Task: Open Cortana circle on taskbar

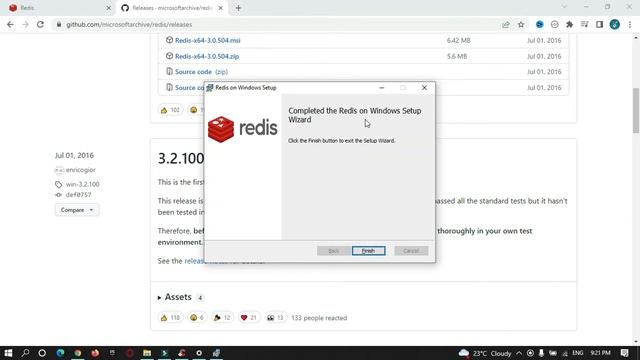Action: 42,353
